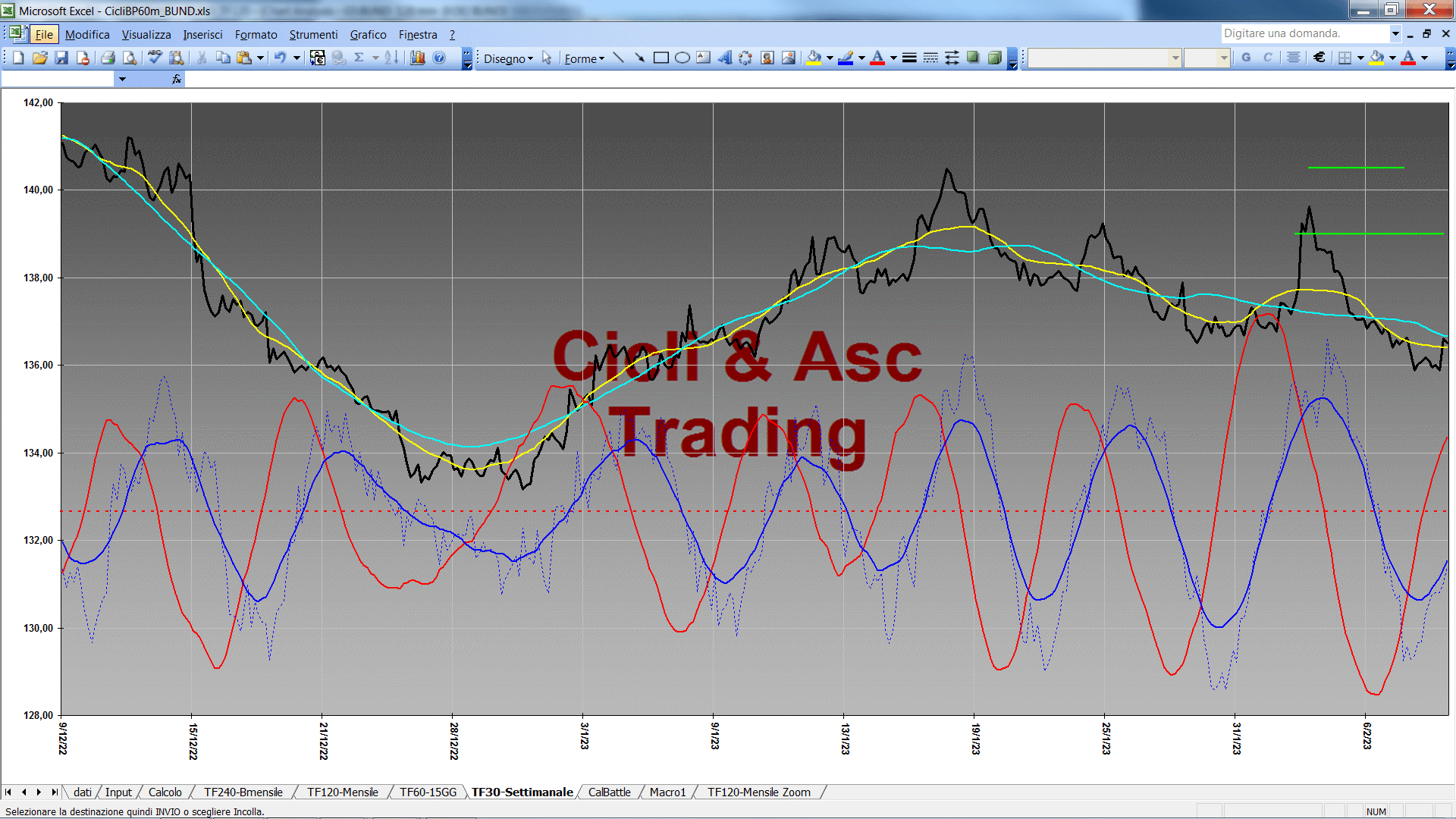Image resolution: width=1456 pixels, height=819 pixels.
Task: Click the drawing Font Color red swatch
Action: [877, 58]
